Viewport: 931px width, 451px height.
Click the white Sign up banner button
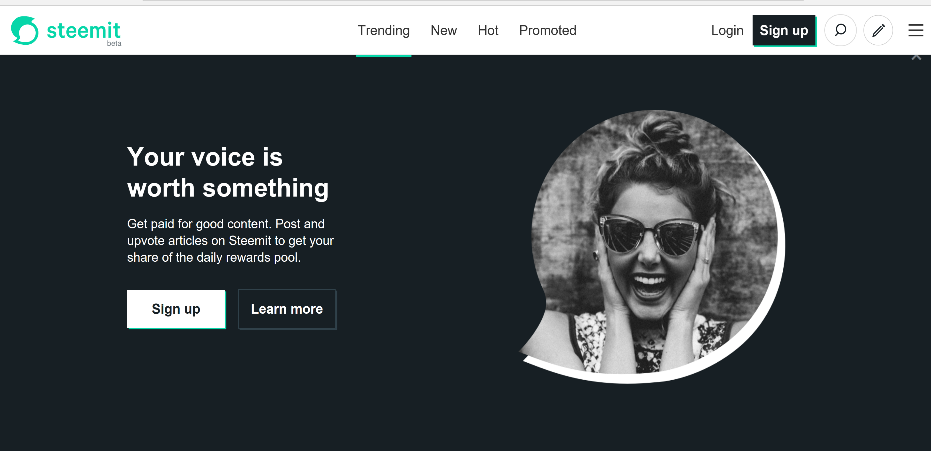pyautogui.click(x=176, y=309)
